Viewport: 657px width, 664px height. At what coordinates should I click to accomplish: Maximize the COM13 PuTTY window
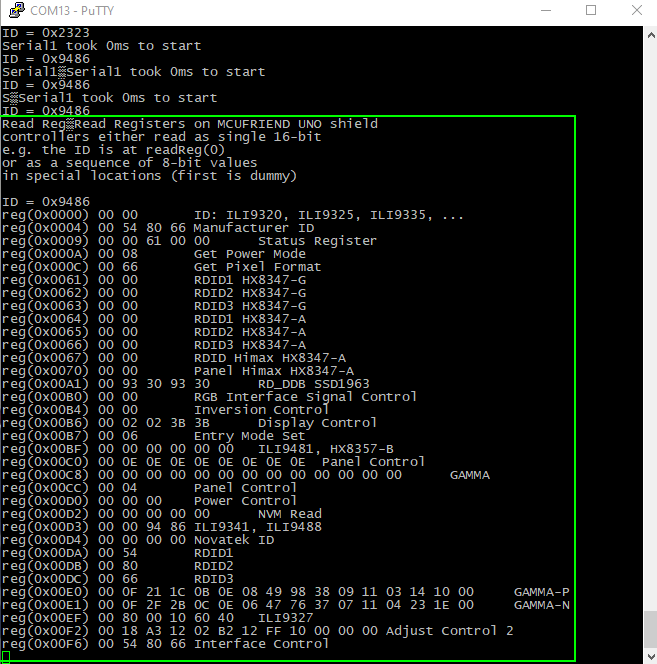click(591, 10)
